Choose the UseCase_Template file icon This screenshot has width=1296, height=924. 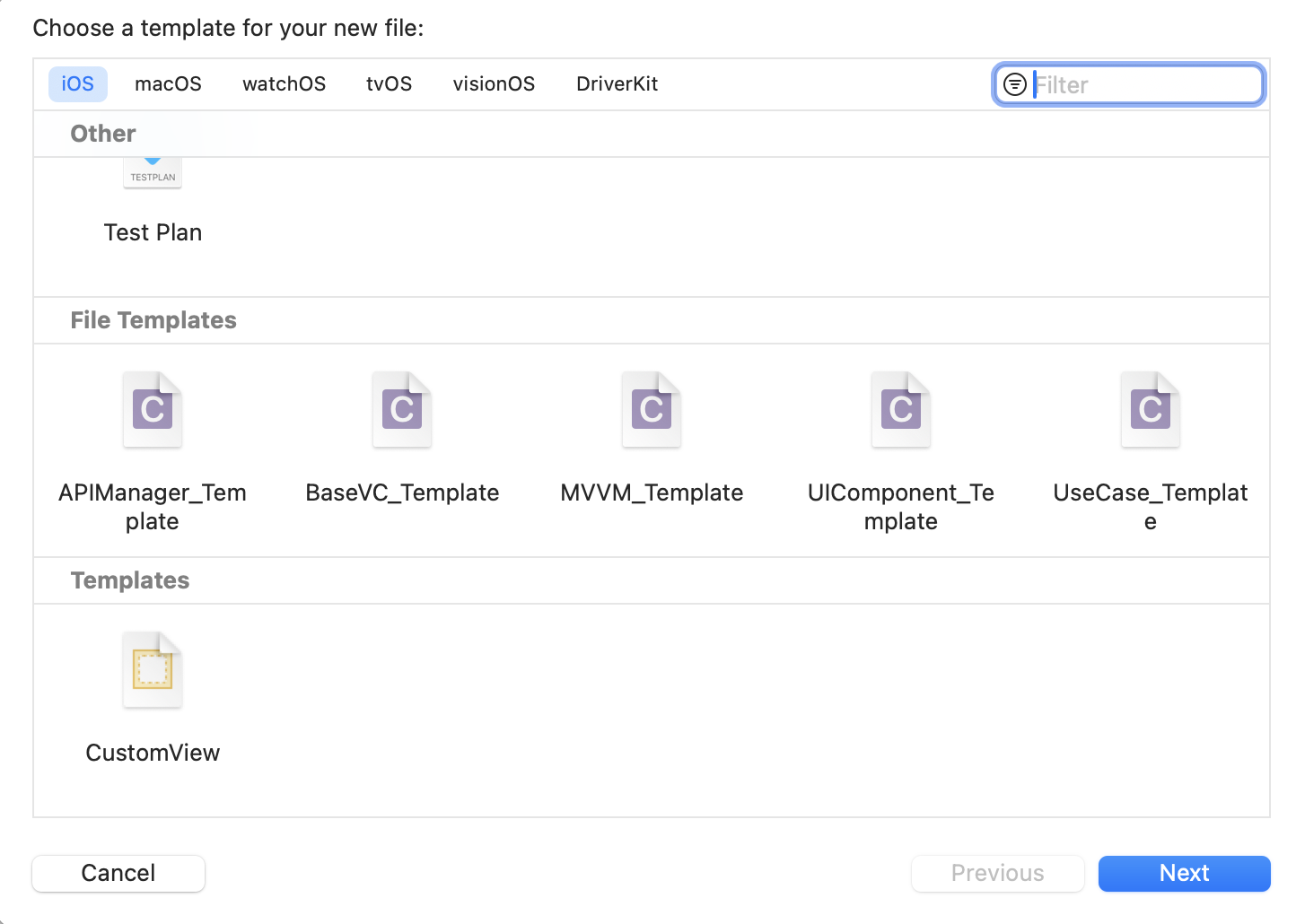(x=1151, y=409)
